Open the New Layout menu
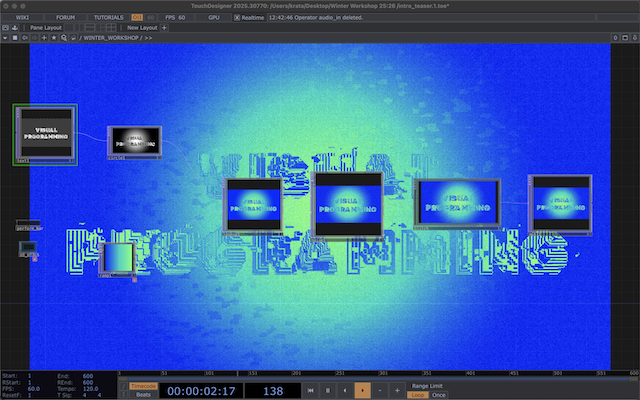The width and height of the screenshot is (640, 400). [140, 28]
